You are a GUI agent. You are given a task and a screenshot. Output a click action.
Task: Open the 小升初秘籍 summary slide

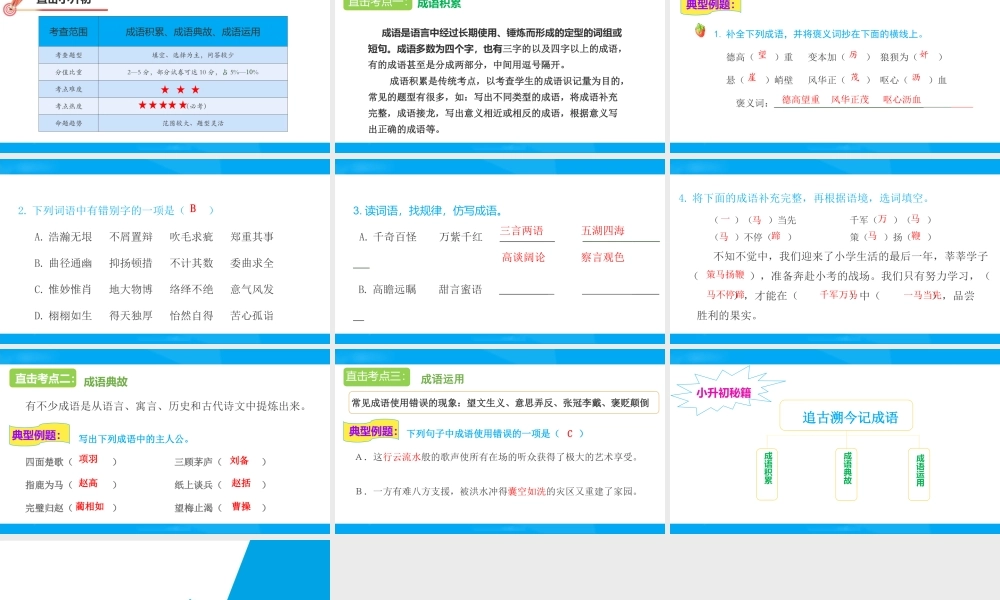coord(835,441)
